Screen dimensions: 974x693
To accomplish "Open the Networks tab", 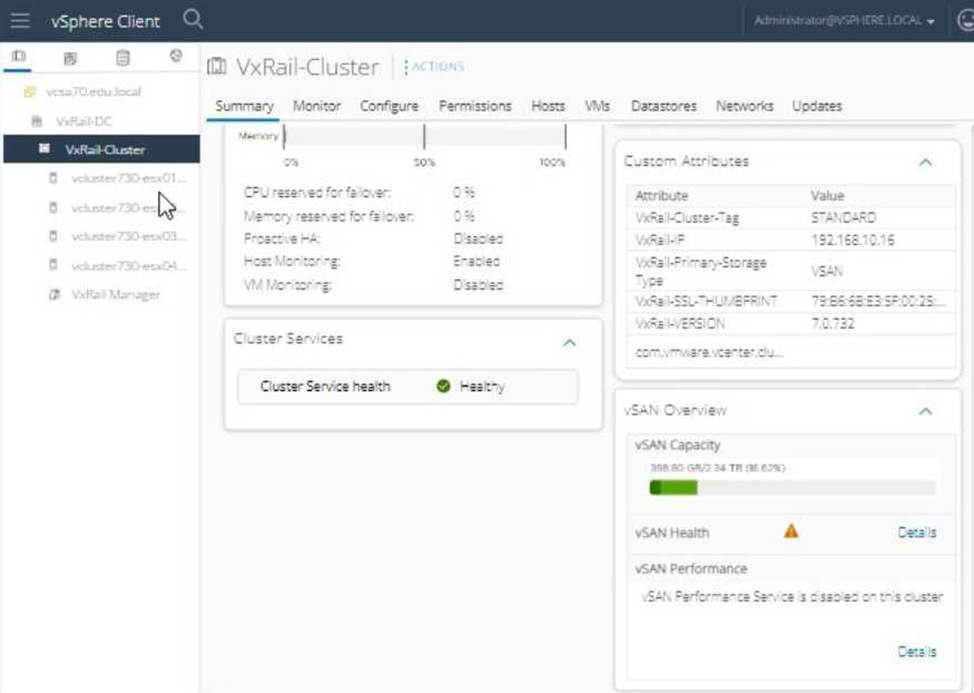I will pyautogui.click(x=744, y=106).
